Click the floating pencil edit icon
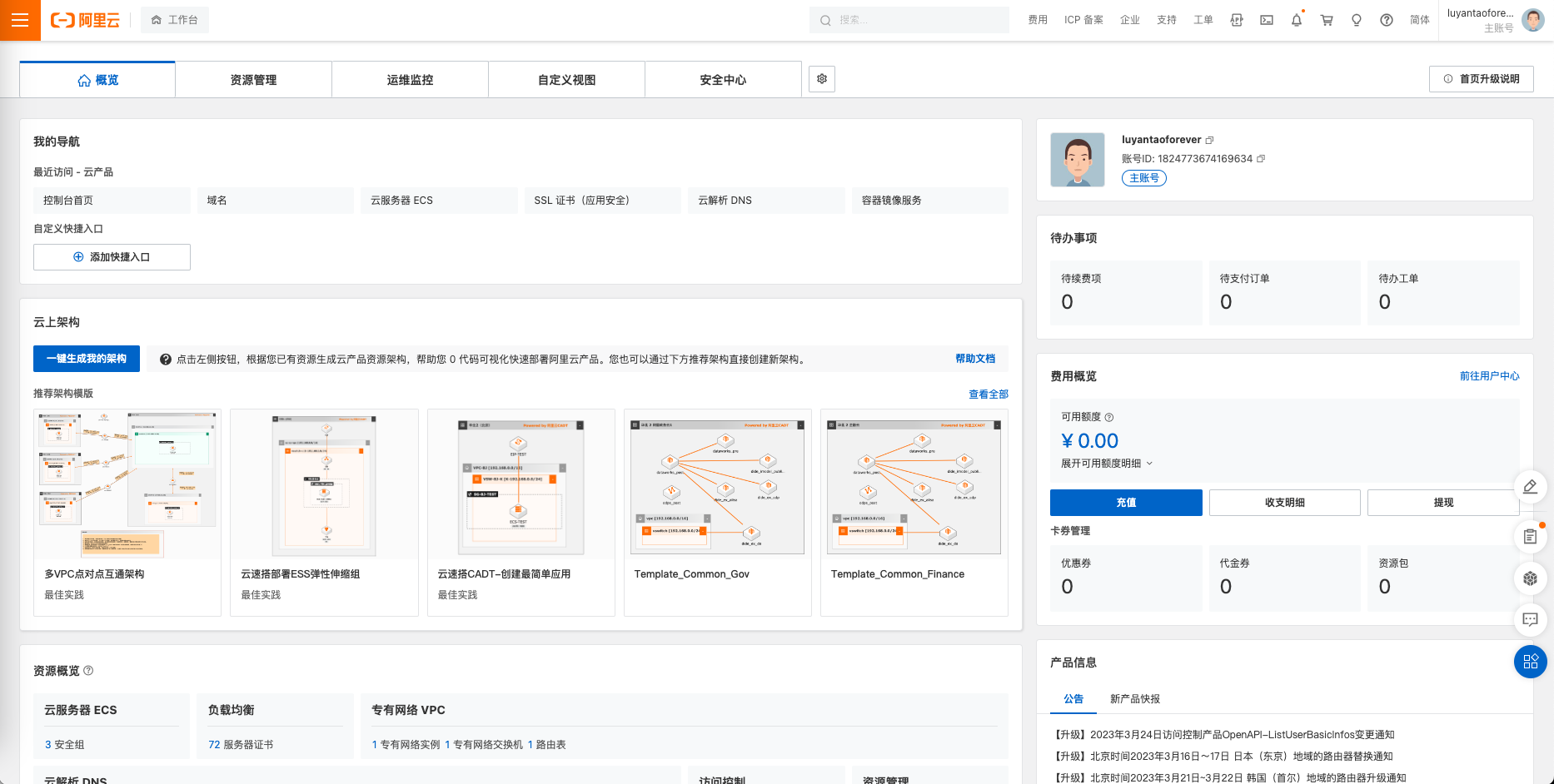This screenshot has height=784, width=1554. coord(1530,487)
